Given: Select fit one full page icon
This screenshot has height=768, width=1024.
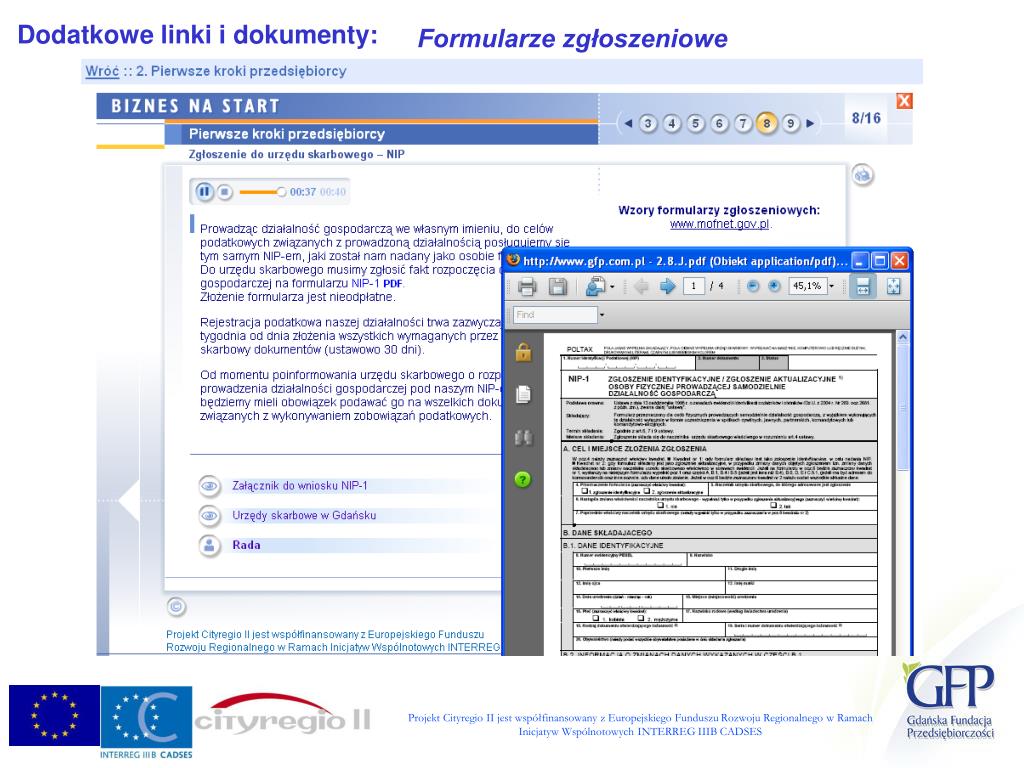Looking at the screenshot, I should click(x=893, y=286).
